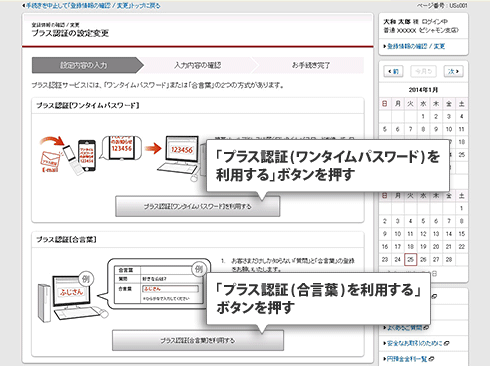Click the 入力内容の確認 step tab

[x=197, y=65]
